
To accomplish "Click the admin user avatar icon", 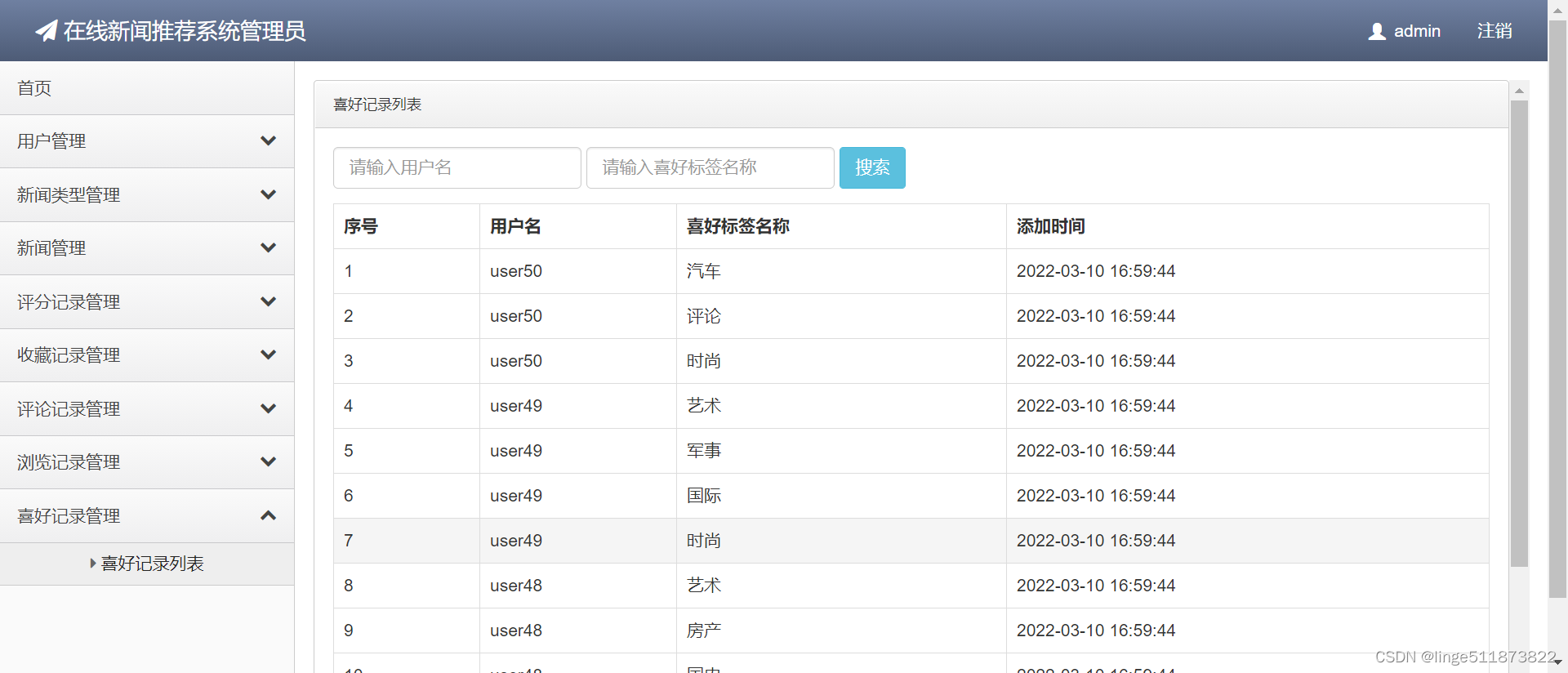I will tap(1377, 31).
